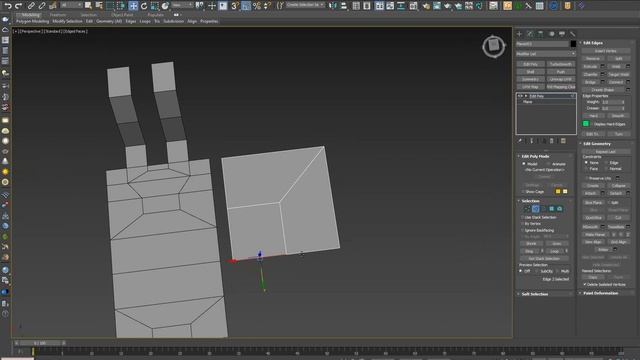Screen dimensions: 640x360
Task: Select the Unlink Selection tool
Action: 42,6
